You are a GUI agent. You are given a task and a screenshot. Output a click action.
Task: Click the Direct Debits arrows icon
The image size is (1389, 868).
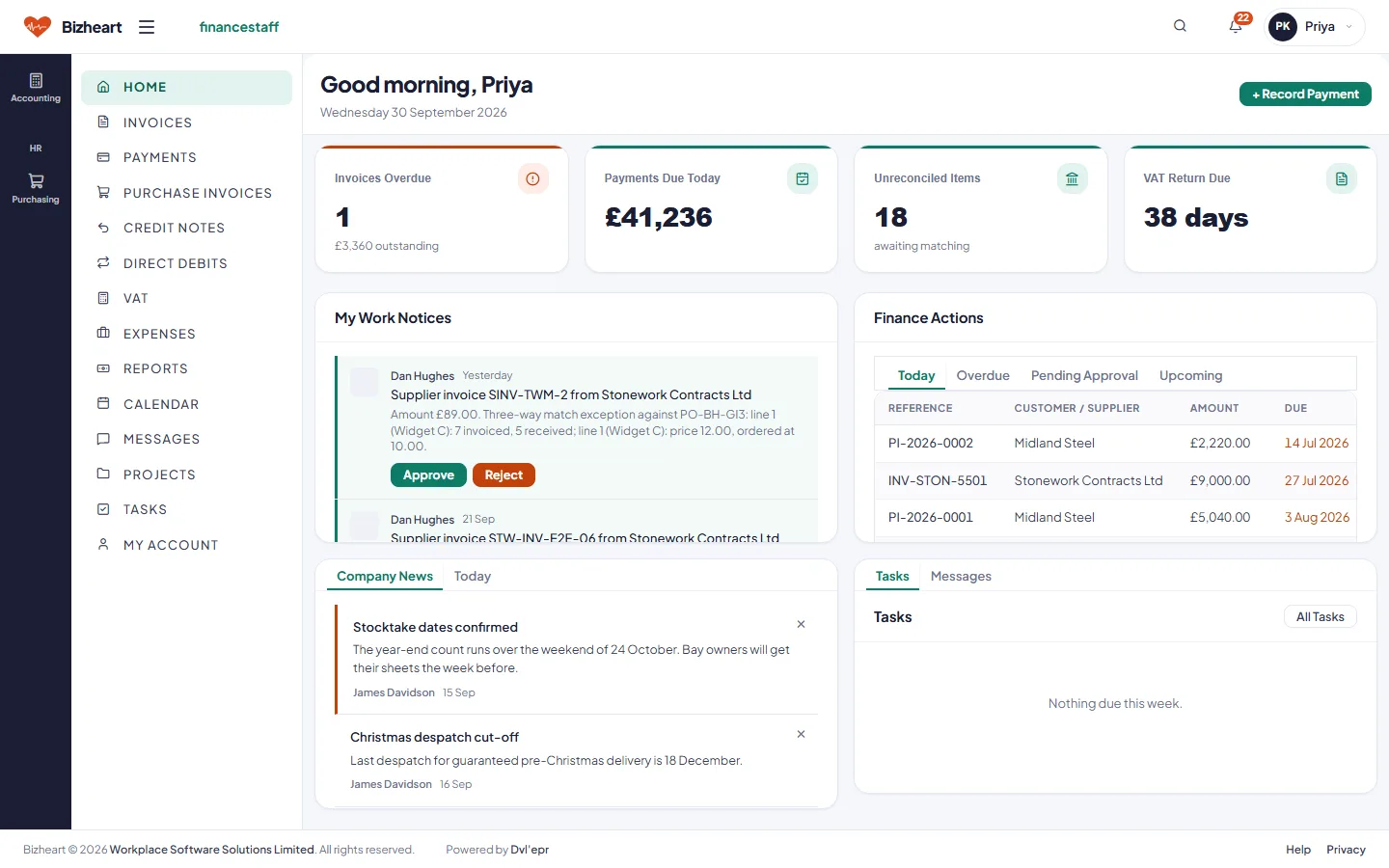(x=103, y=263)
